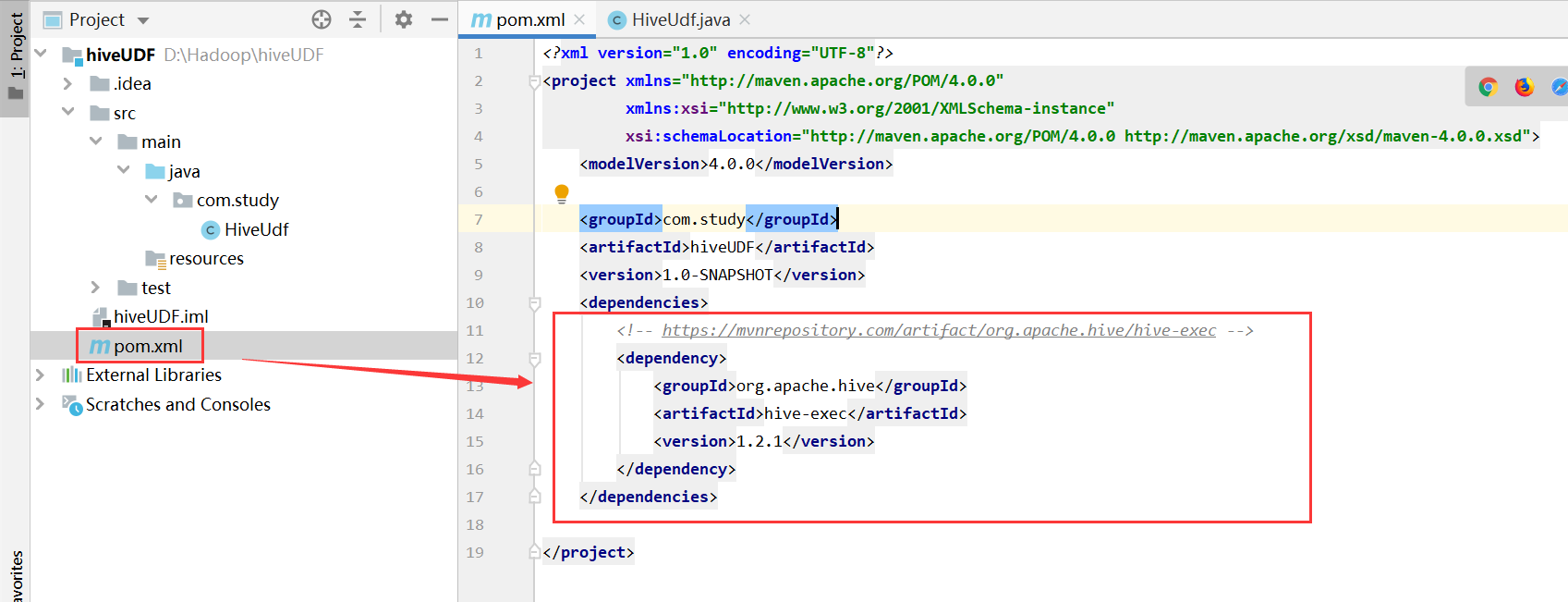Image resolution: width=1568 pixels, height=602 pixels.
Task: Click the collapse all icon in Project panel
Action: [x=358, y=19]
